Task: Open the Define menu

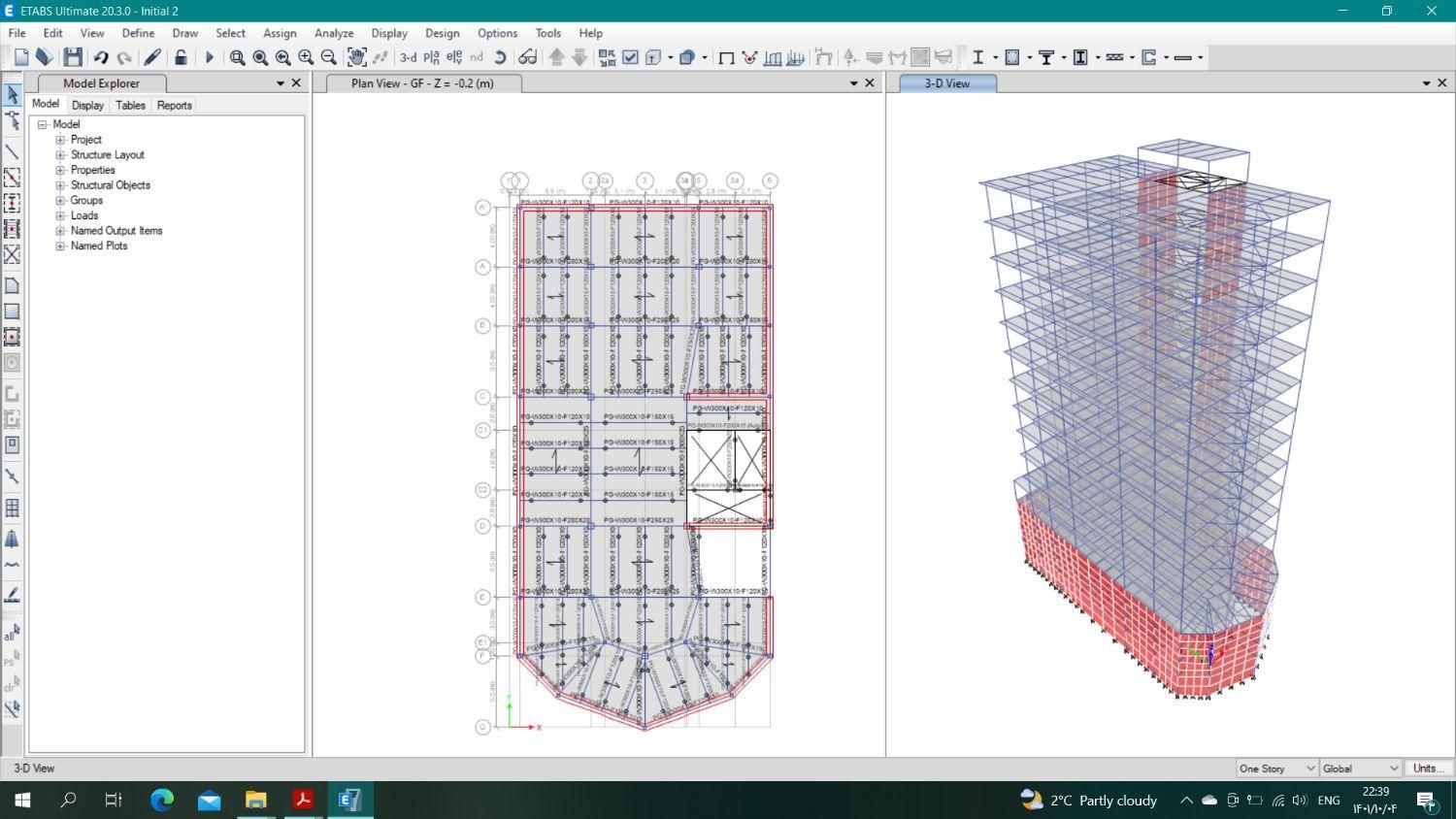Action: [x=138, y=33]
